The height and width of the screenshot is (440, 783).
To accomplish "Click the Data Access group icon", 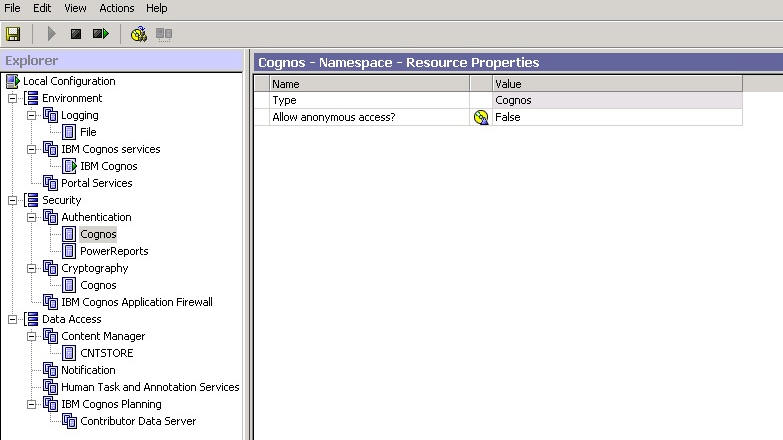I will [x=32, y=319].
